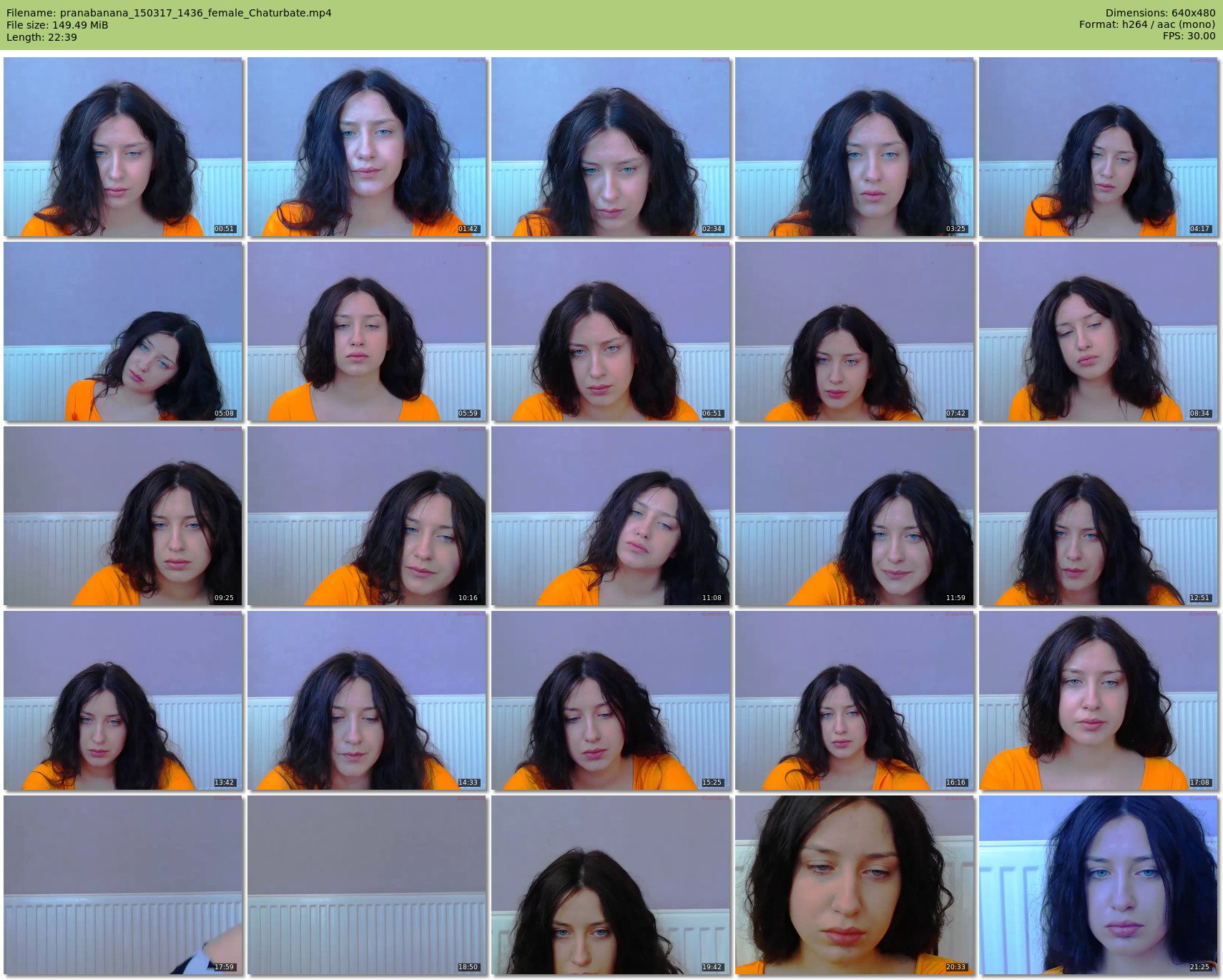The image size is (1223, 980).
Task: Click the thumbnail with timestamp 05:59
Action: click(367, 331)
